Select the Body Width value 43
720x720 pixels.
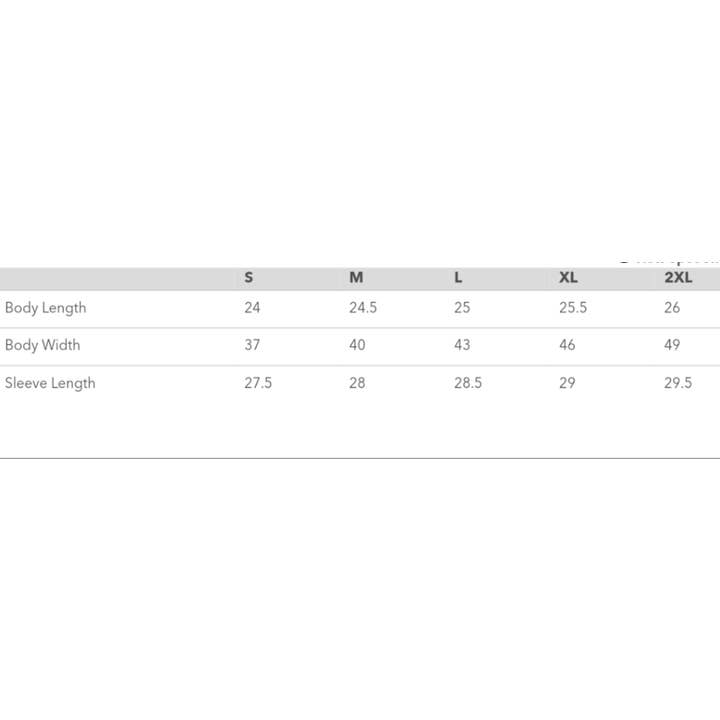point(462,345)
